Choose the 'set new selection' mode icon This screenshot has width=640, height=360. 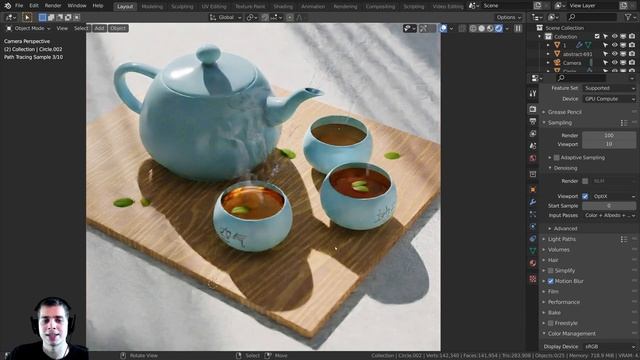[42, 18]
